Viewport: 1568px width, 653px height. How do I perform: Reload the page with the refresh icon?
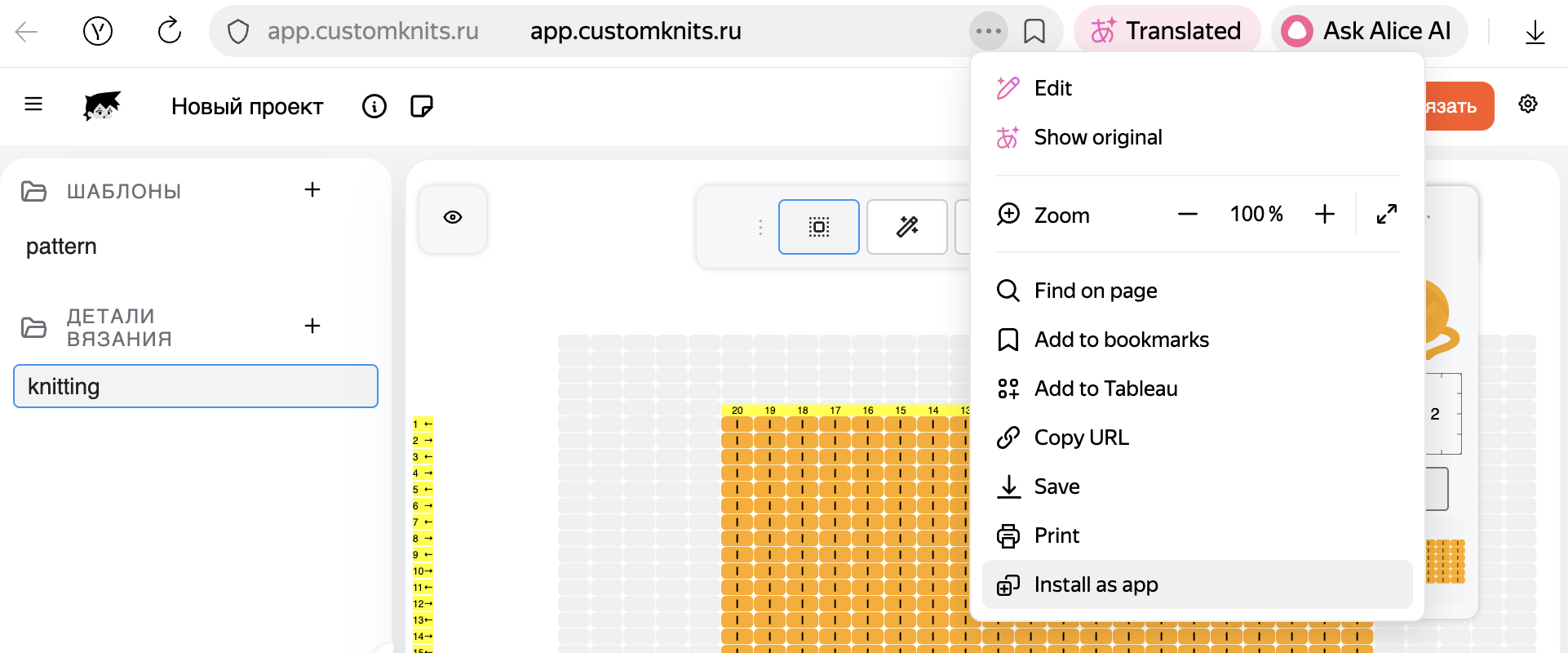pos(169,32)
